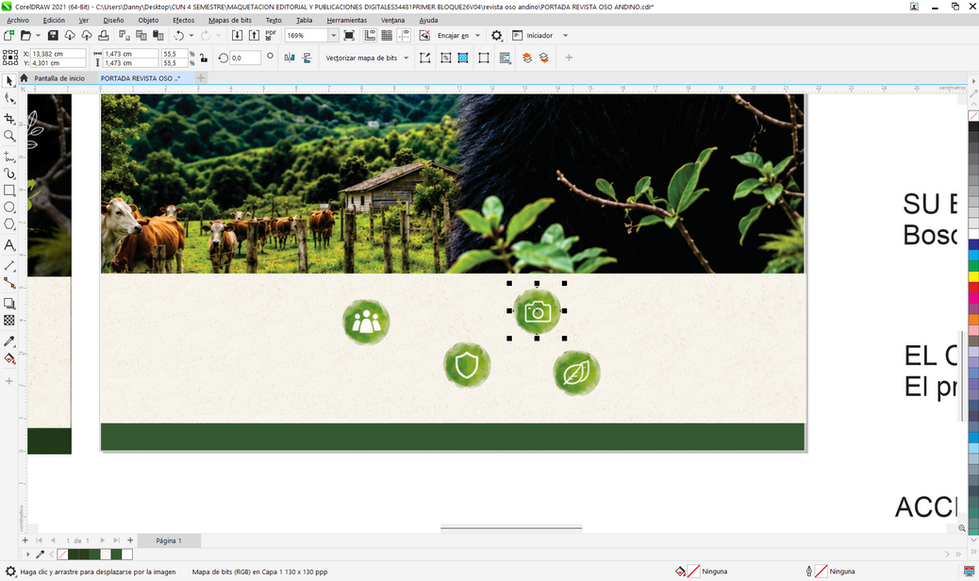Screen dimensions: 979x581
Task: Expand the Encajar en dropdown
Action: tap(478, 36)
